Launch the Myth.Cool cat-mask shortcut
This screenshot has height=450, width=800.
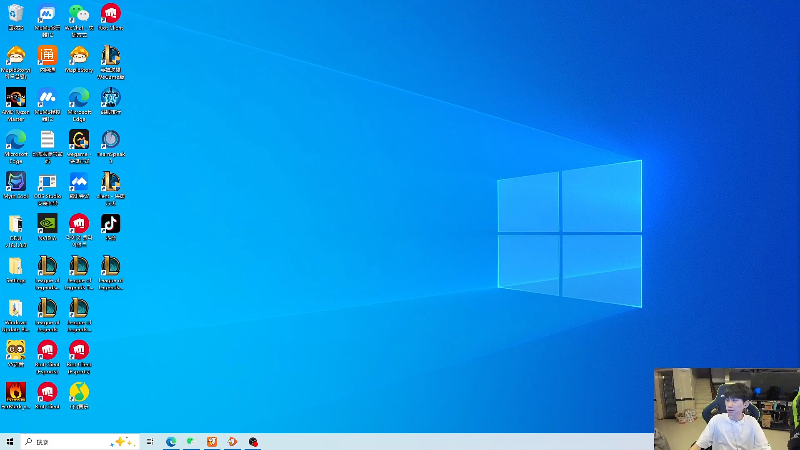[16, 182]
